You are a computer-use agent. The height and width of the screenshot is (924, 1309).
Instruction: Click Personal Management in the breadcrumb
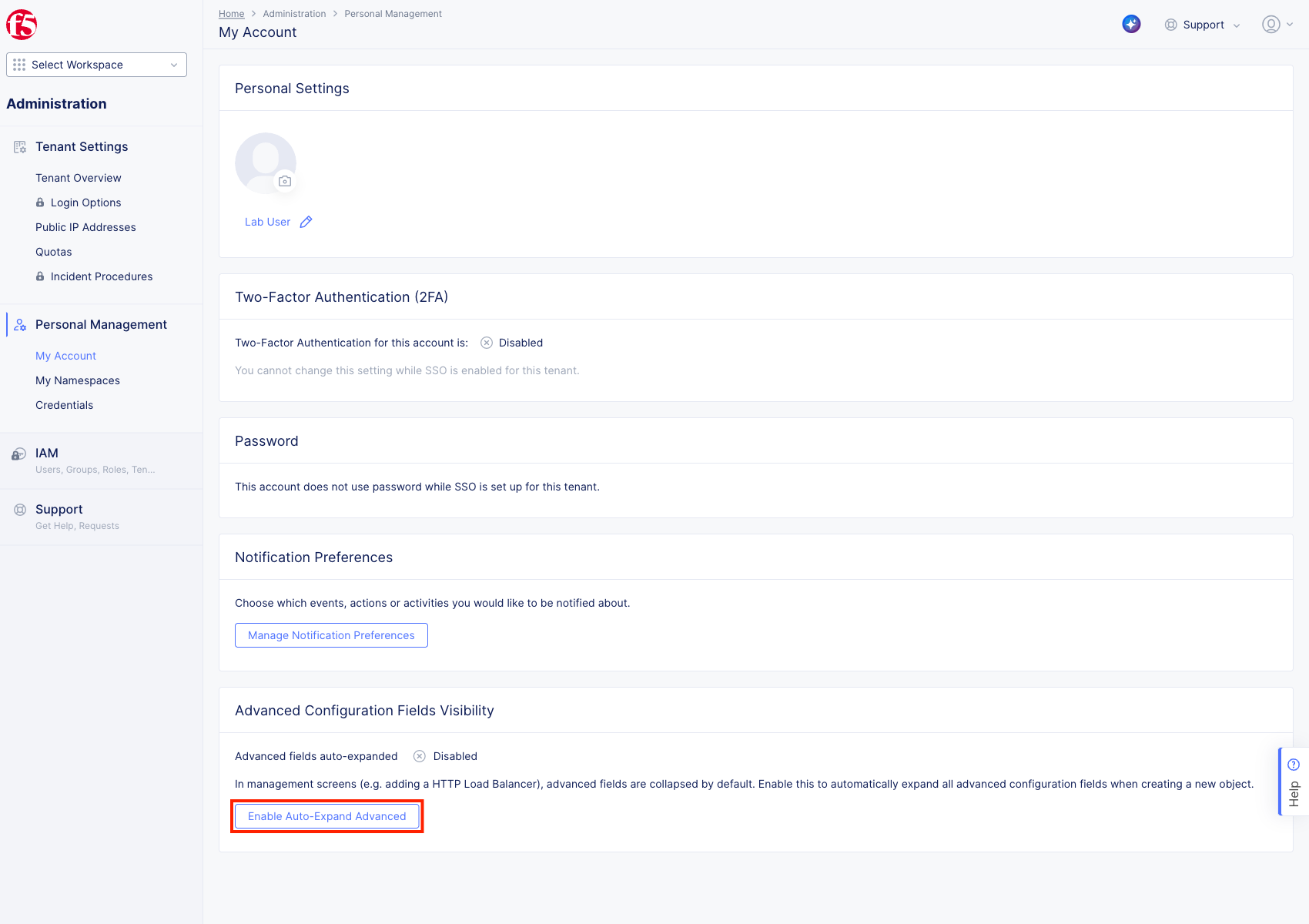click(x=393, y=14)
